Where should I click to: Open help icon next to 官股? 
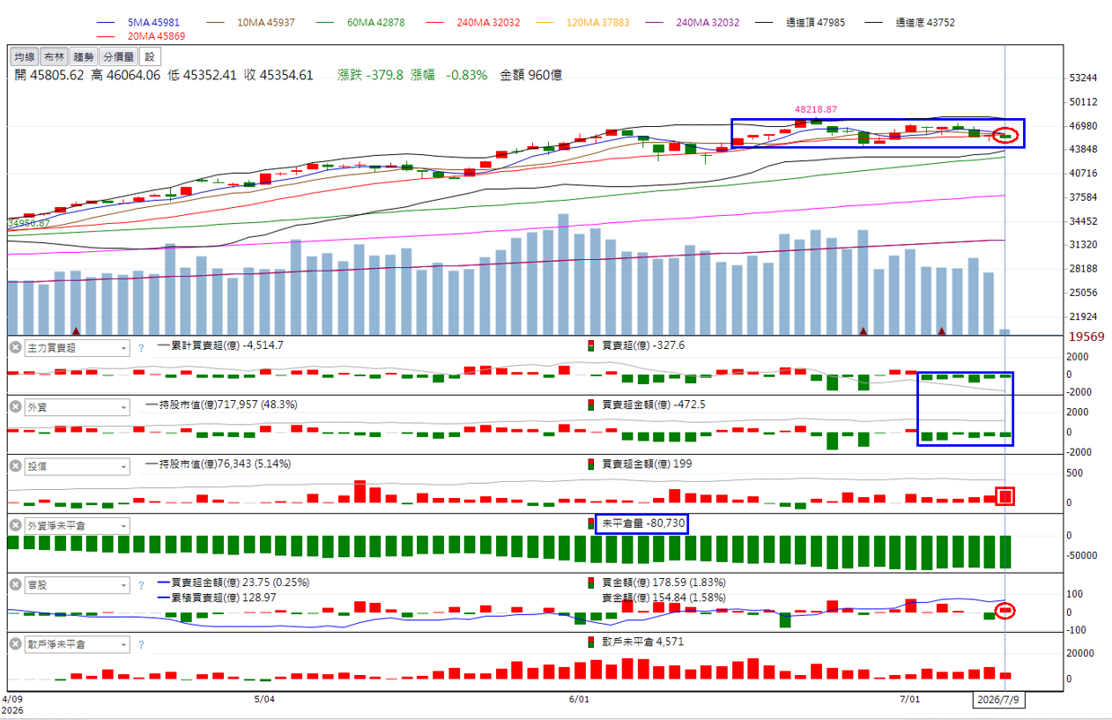141,585
